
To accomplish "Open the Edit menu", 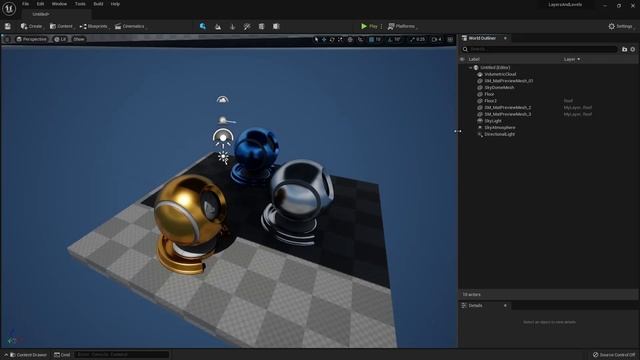I will (40, 4).
